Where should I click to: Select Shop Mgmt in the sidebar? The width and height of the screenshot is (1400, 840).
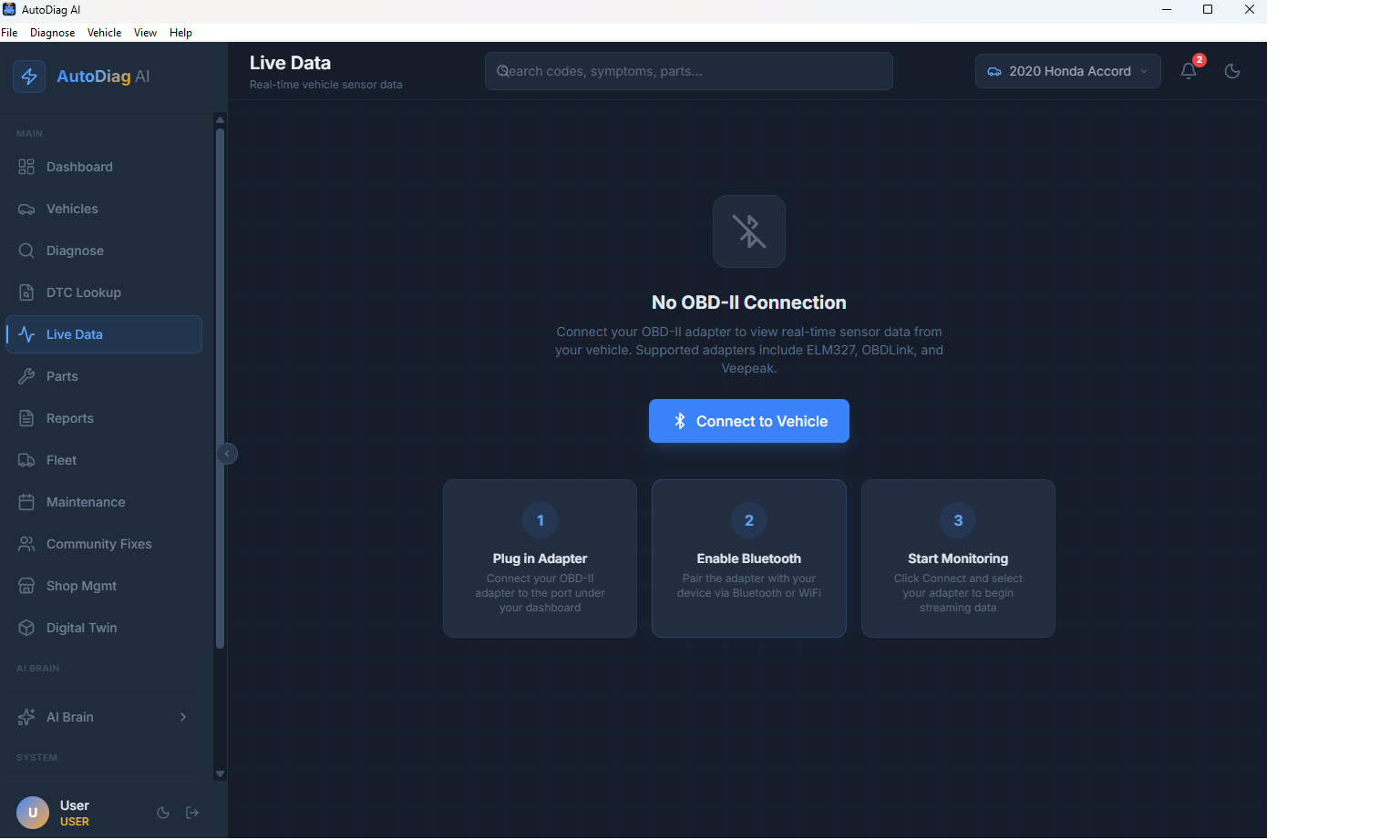81,586
